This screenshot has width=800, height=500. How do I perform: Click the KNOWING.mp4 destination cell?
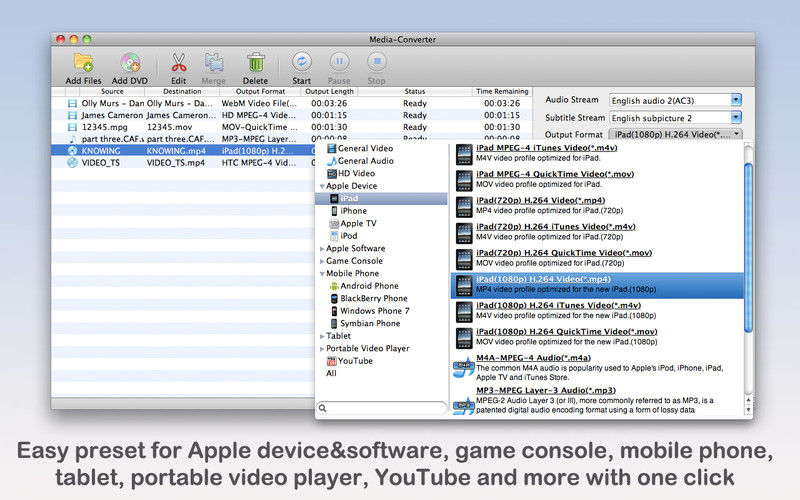pyautogui.click(x=176, y=151)
